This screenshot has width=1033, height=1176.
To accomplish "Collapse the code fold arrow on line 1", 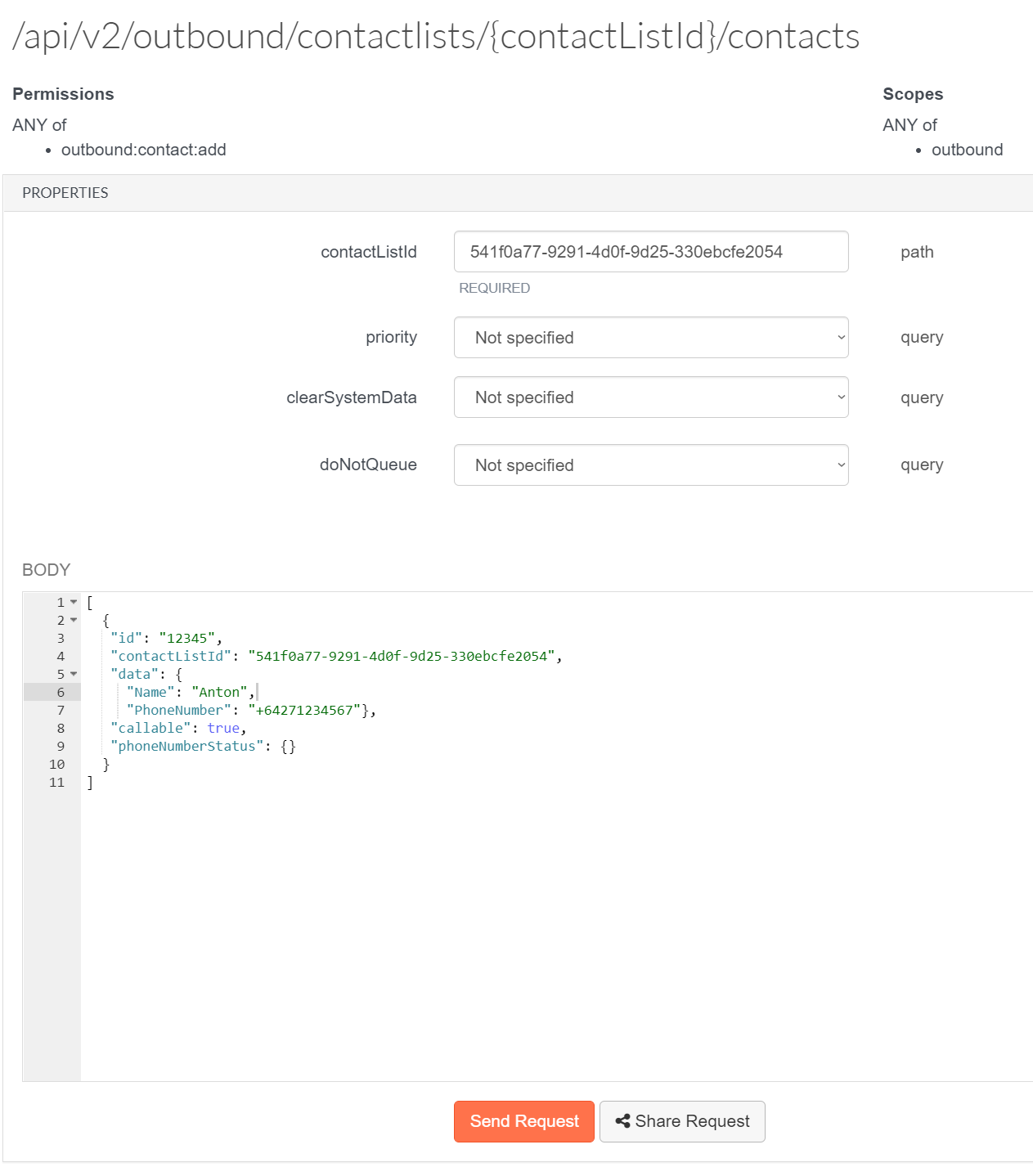I will 74,602.
